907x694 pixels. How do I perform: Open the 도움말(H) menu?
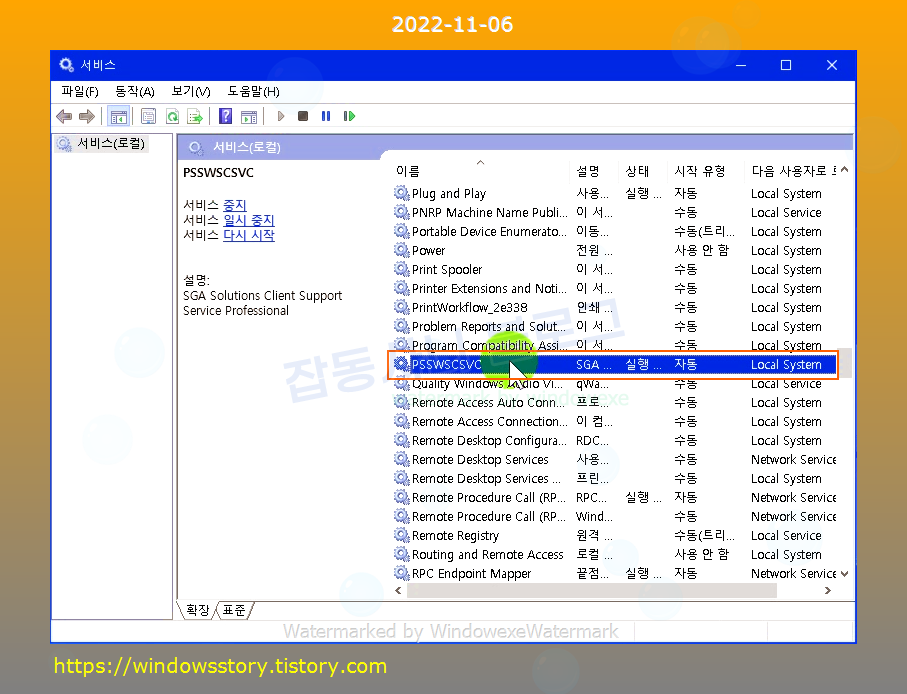click(253, 91)
